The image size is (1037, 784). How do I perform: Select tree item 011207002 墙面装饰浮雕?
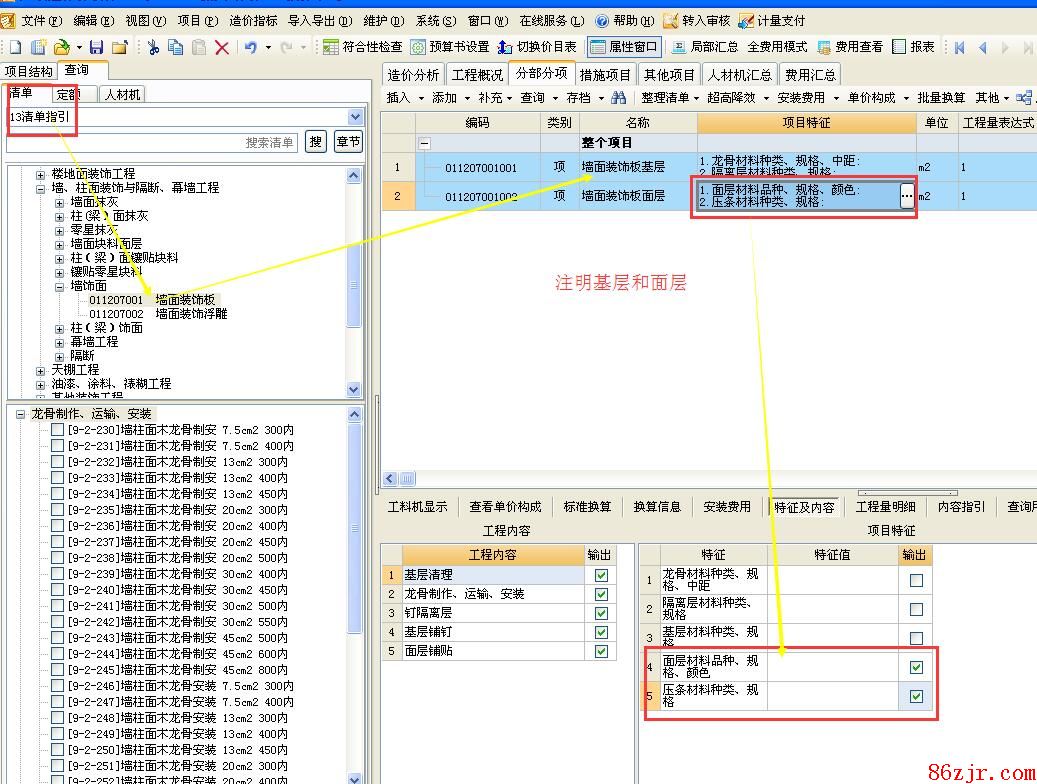158,313
